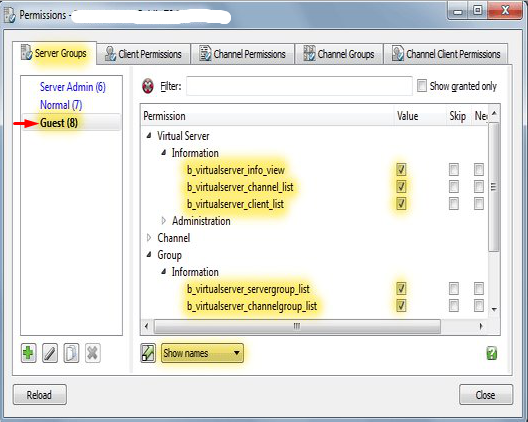
Task: Check Negate box for b_virtualserver_channelgroup_list
Action: pyautogui.click(x=479, y=305)
